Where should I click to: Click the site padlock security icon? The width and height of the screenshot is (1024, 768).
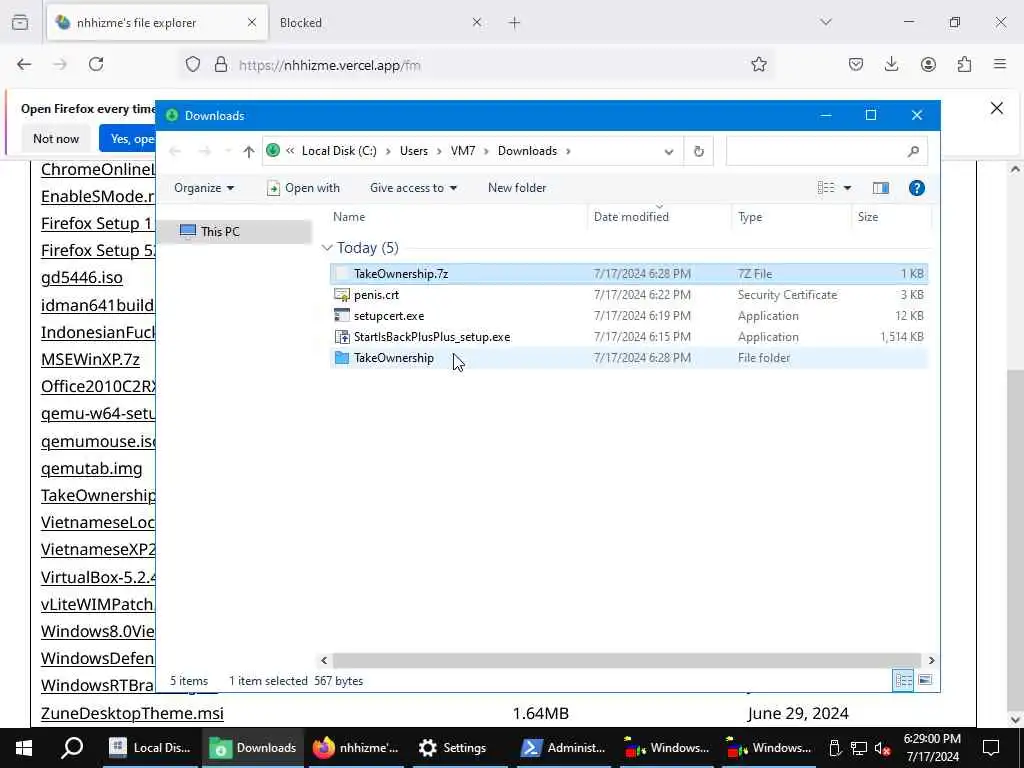(x=221, y=64)
